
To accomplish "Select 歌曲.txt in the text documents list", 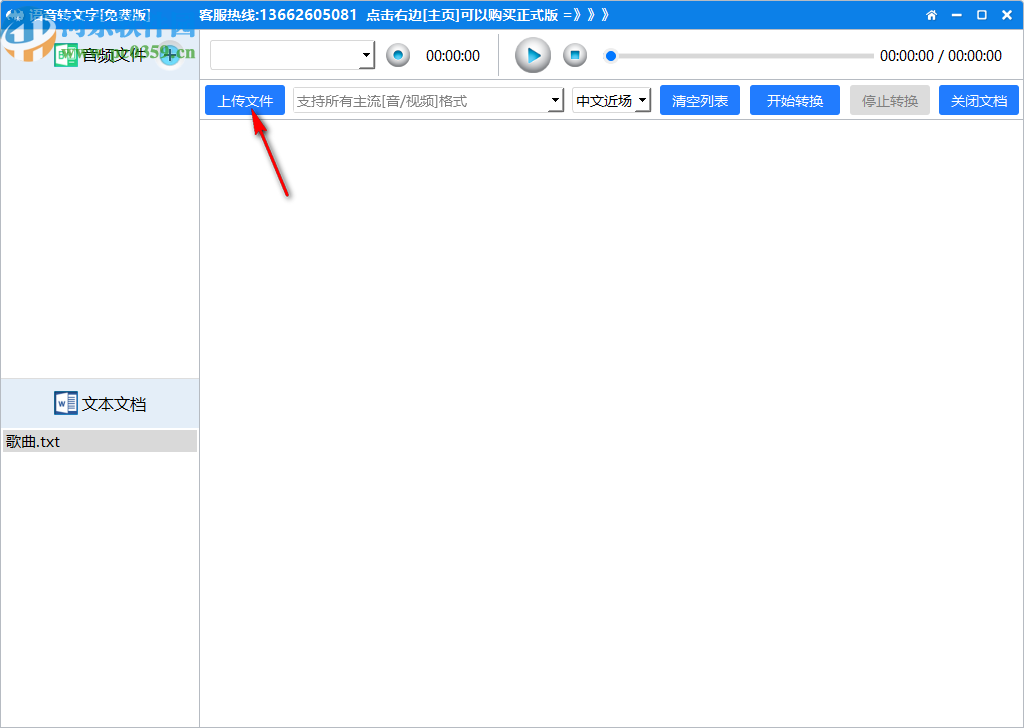I will coord(99,441).
